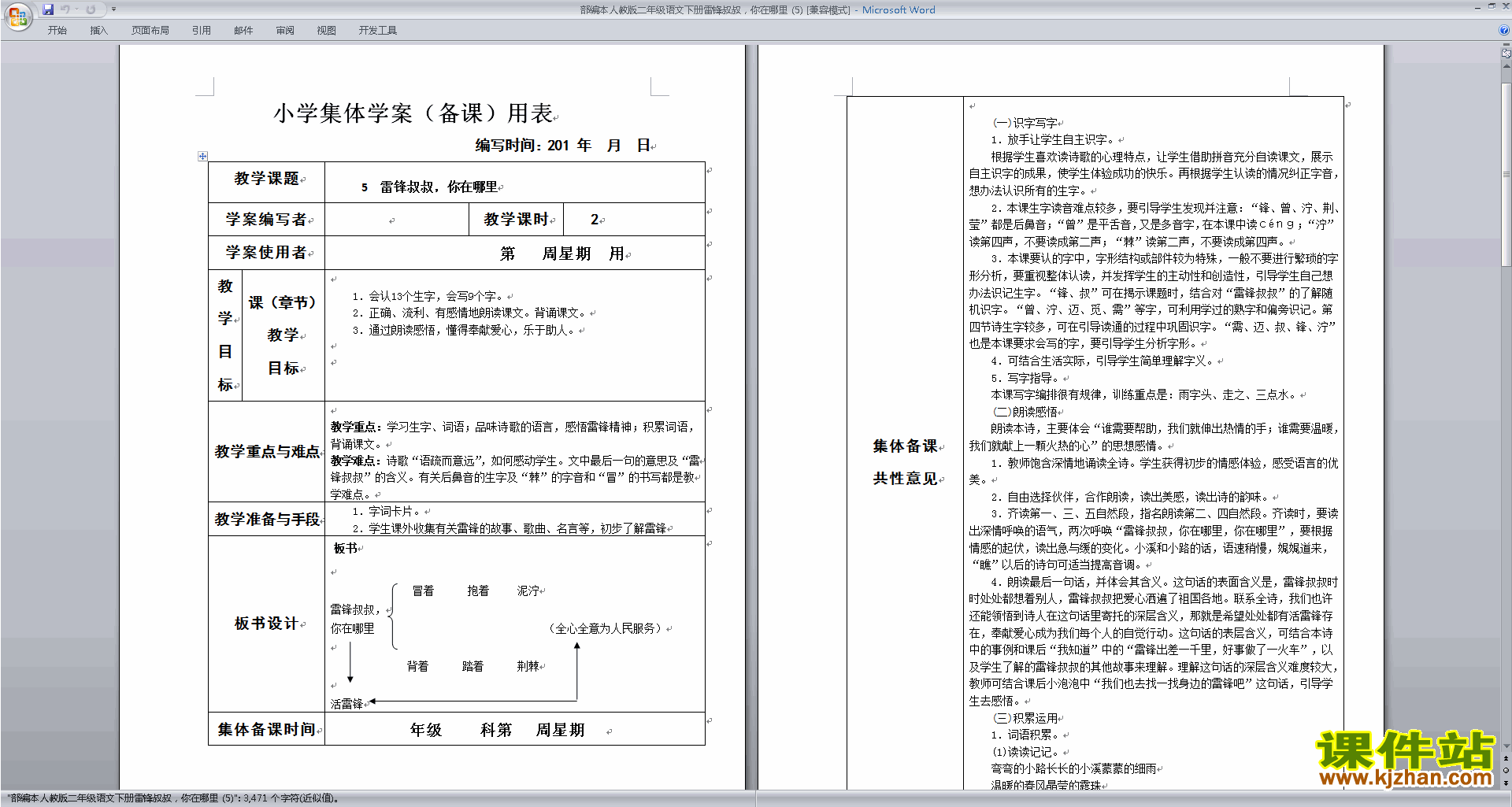Click the 集体备课时间 label cell
Screen dimensions: 1512x807
coord(266,730)
